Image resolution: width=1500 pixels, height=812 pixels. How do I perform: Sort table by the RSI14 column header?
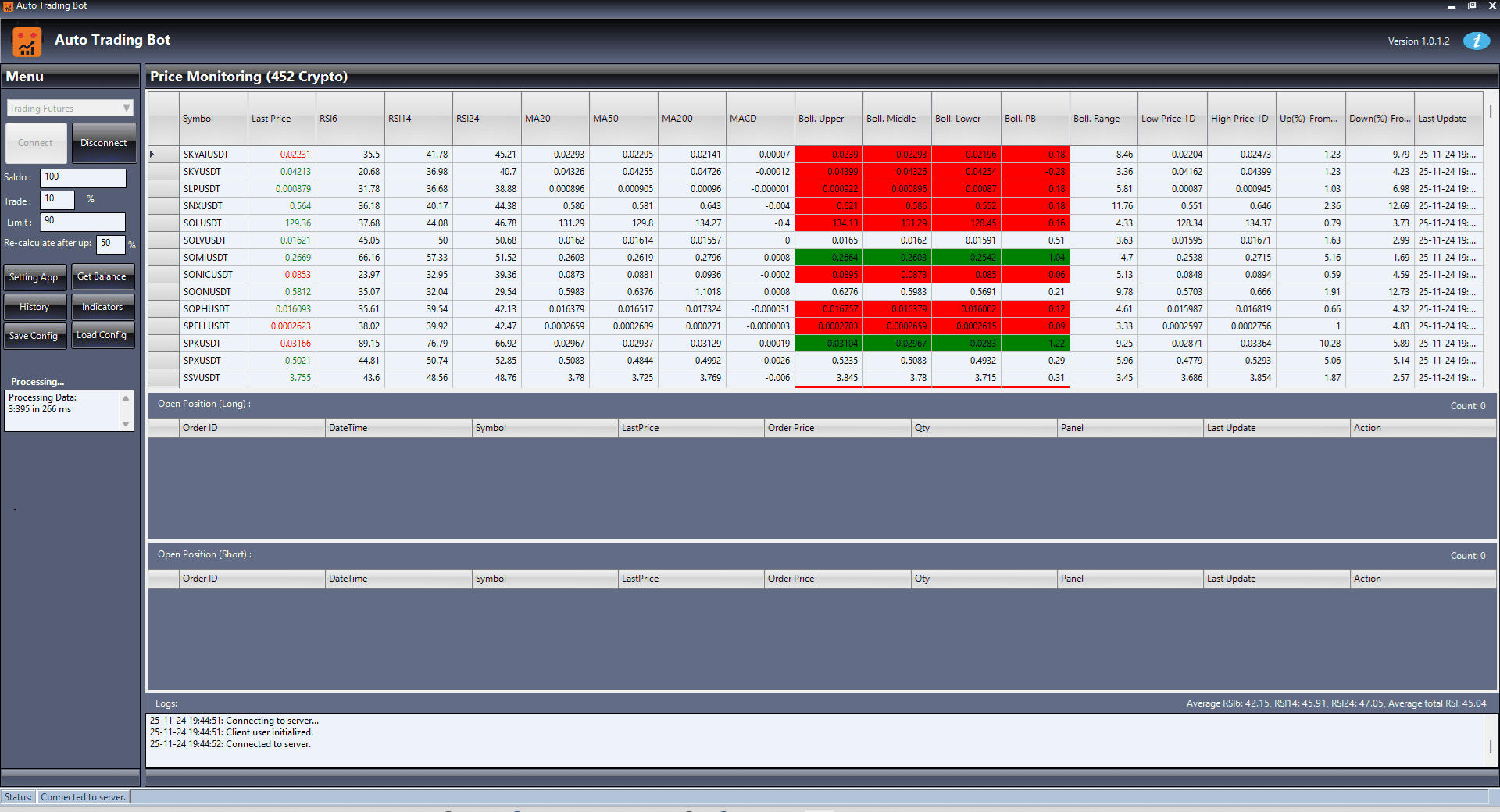pos(418,119)
